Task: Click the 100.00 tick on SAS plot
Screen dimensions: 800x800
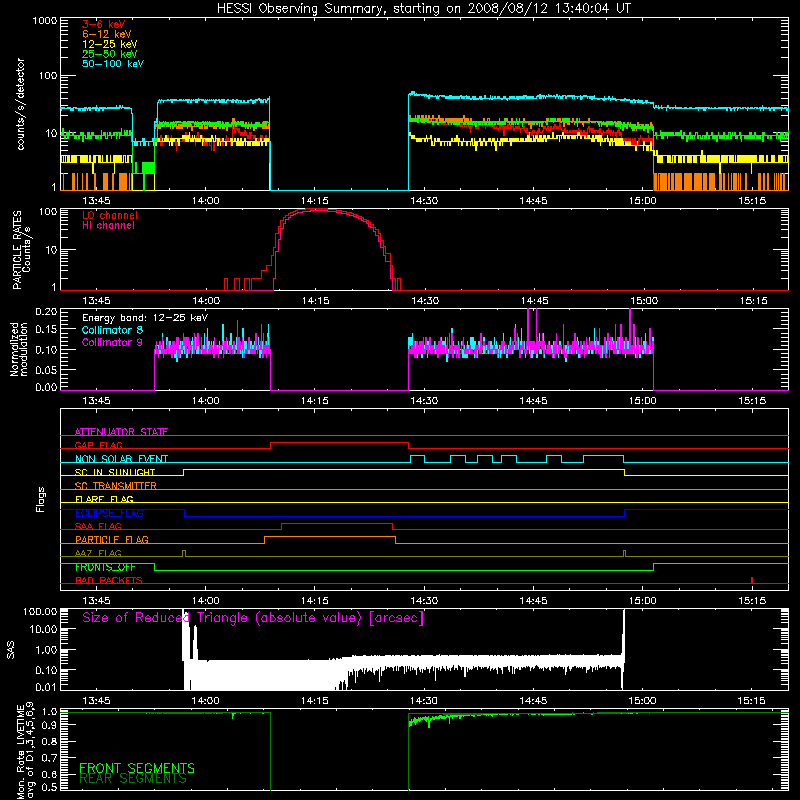Action: (40, 611)
